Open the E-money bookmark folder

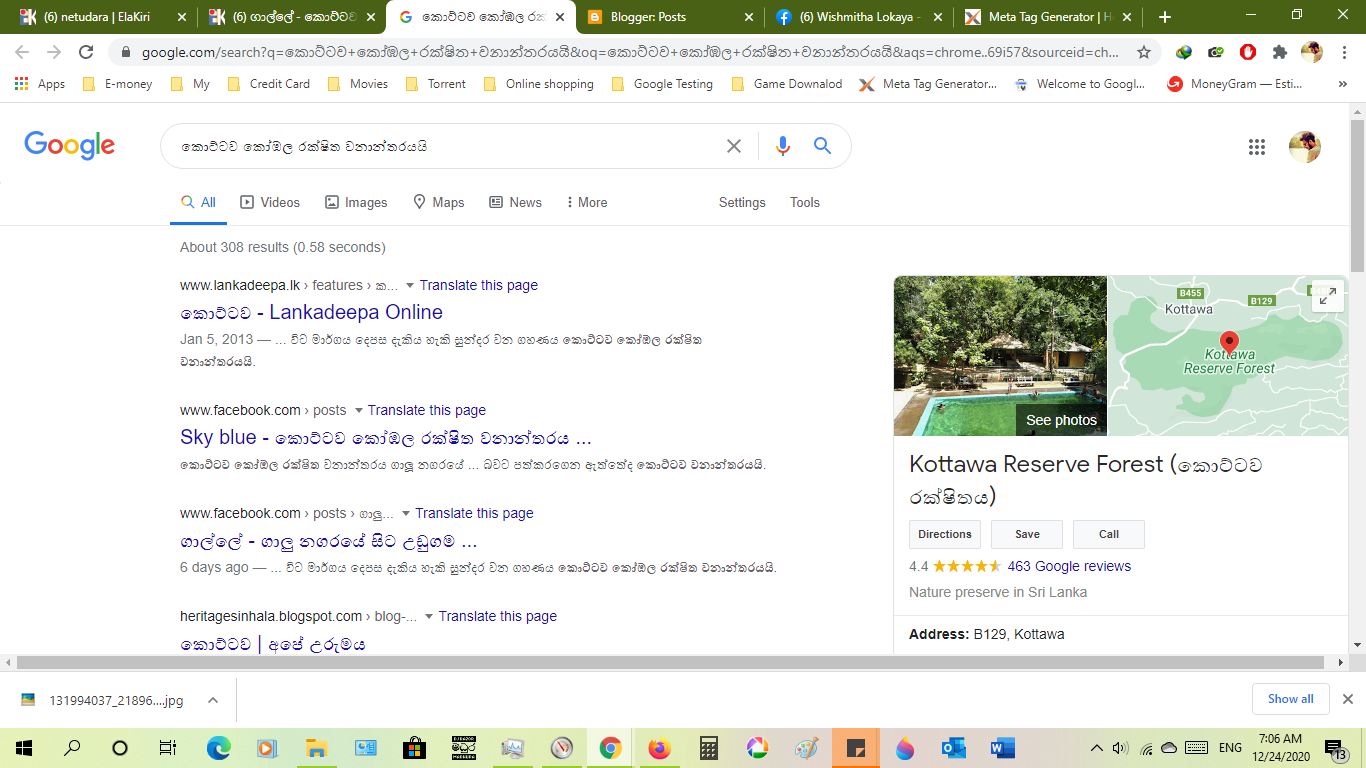[118, 84]
